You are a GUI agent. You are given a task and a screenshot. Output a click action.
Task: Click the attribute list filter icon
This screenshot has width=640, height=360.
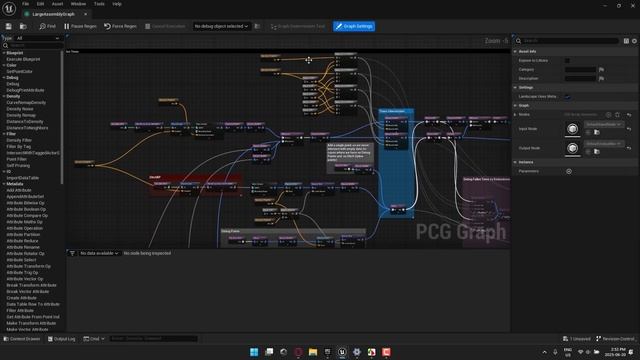[72, 253]
